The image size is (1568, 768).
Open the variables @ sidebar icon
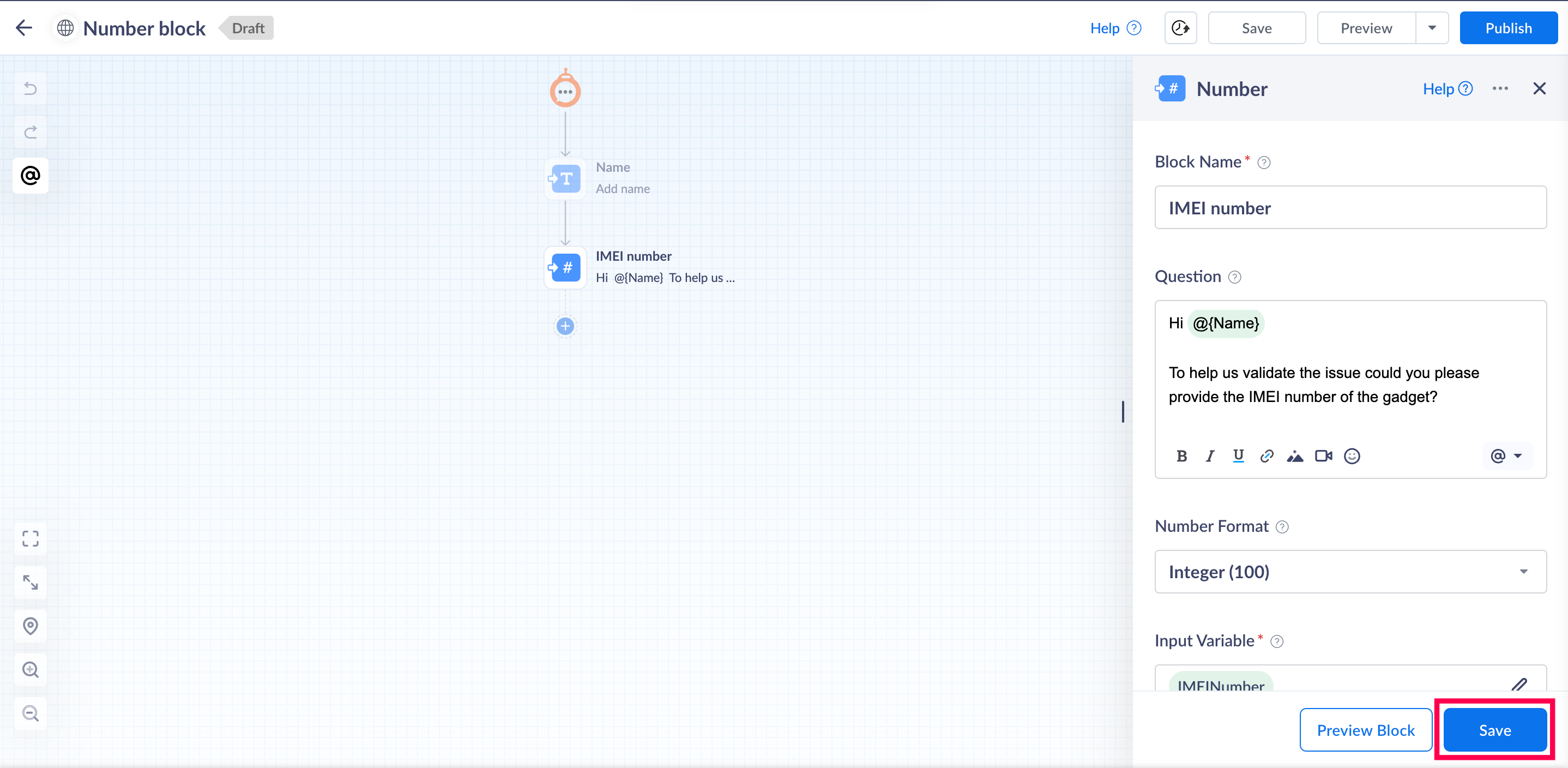pyautogui.click(x=31, y=176)
